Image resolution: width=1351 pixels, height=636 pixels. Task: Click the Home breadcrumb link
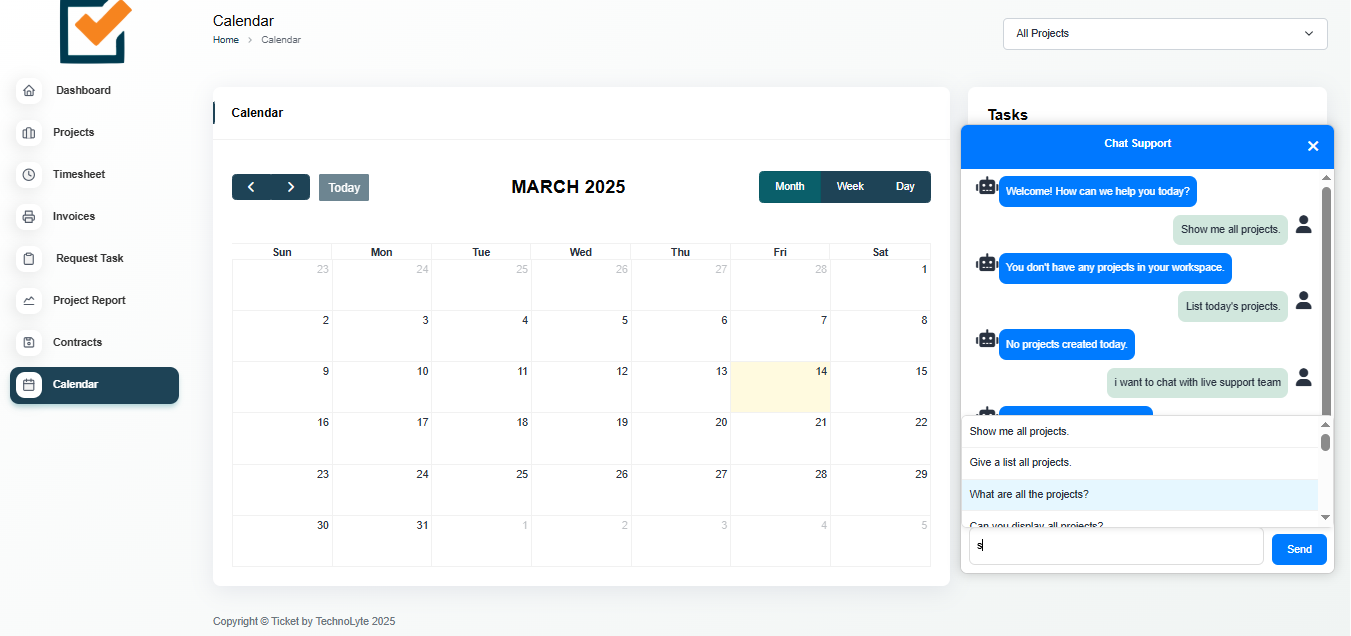226,40
